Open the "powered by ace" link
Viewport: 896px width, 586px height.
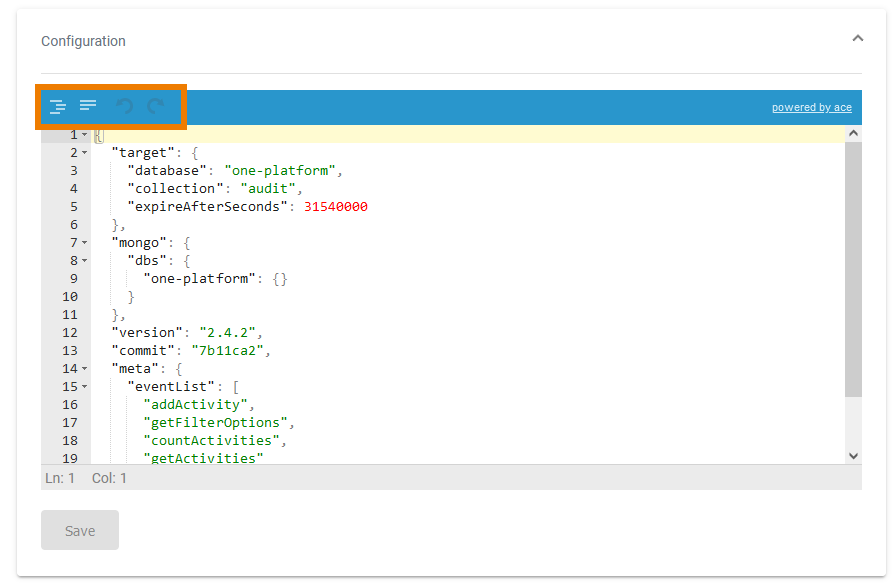(x=811, y=107)
